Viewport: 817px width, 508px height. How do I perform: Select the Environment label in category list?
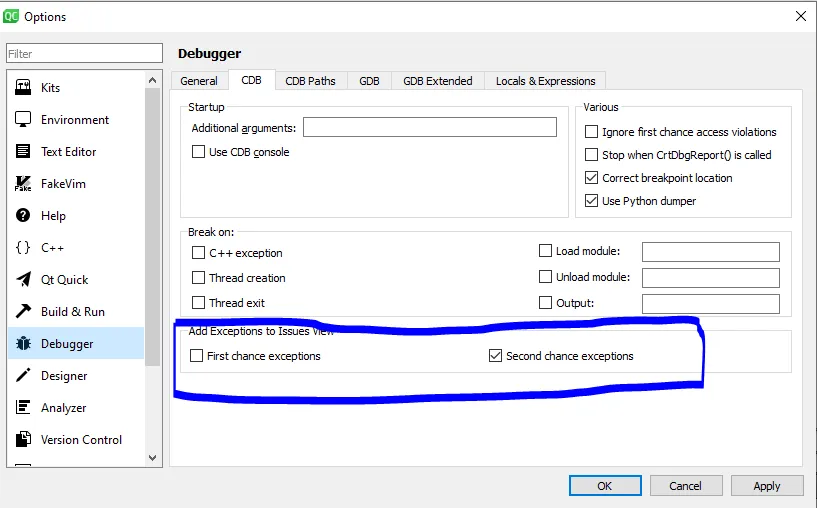(x=75, y=120)
